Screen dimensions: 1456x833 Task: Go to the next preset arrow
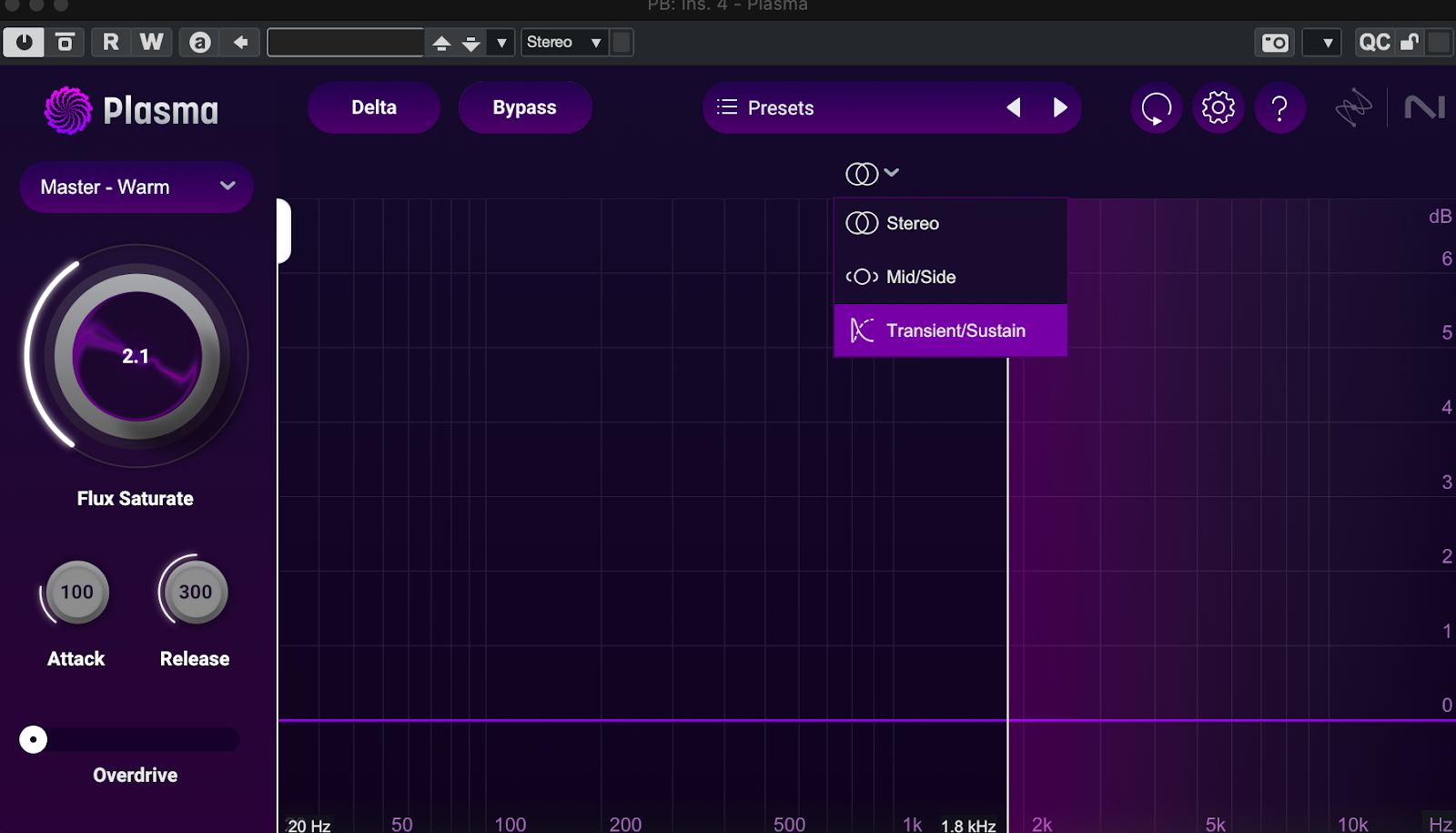(x=1060, y=108)
